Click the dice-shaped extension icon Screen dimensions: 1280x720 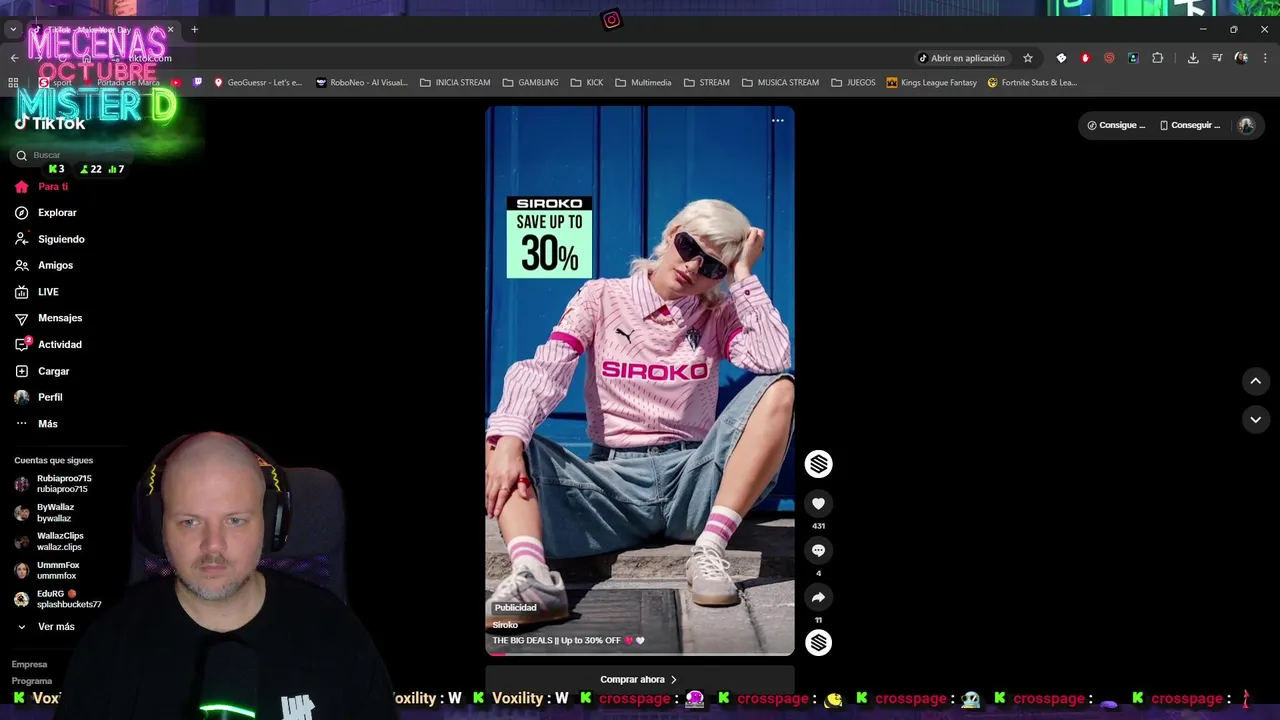pyautogui.click(x=1061, y=58)
